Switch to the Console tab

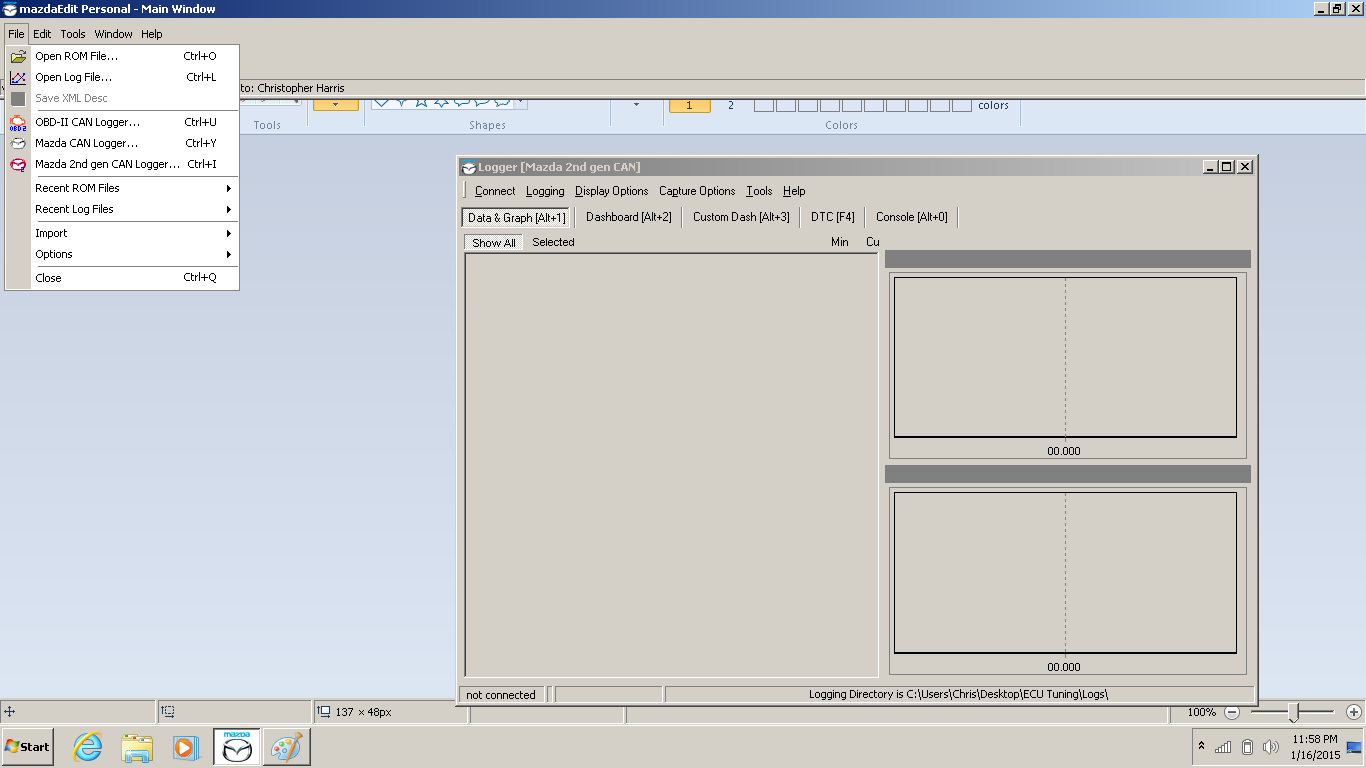click(912, 217)
